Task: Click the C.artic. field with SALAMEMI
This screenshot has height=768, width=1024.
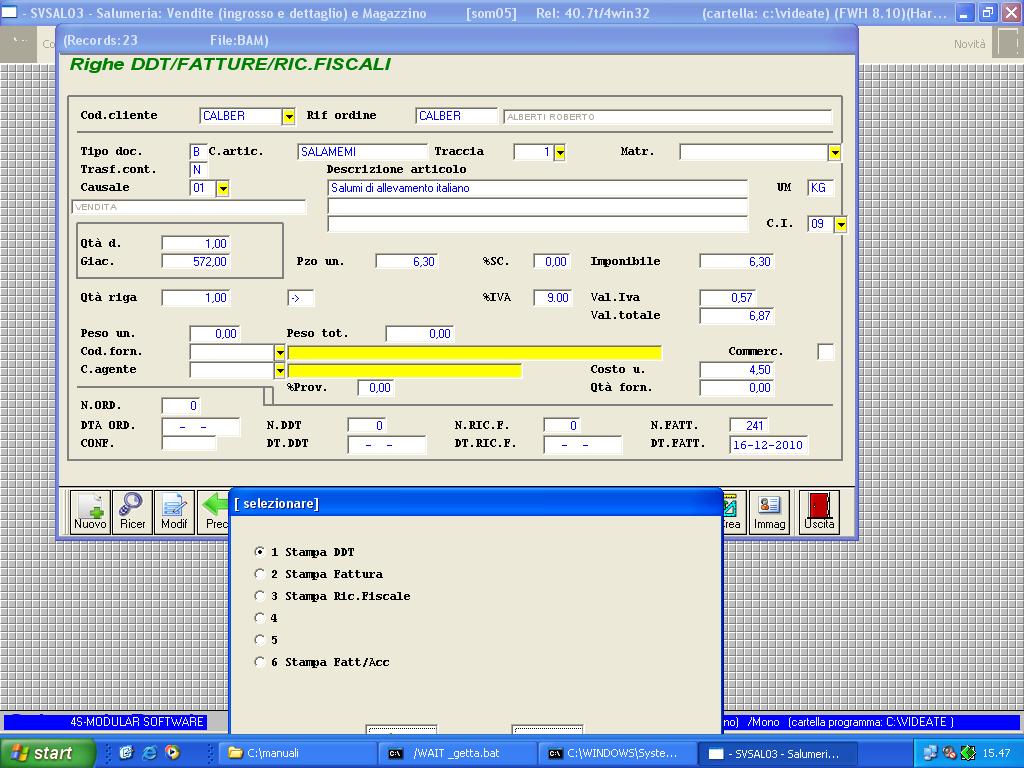Action: (x=362, y=152)
